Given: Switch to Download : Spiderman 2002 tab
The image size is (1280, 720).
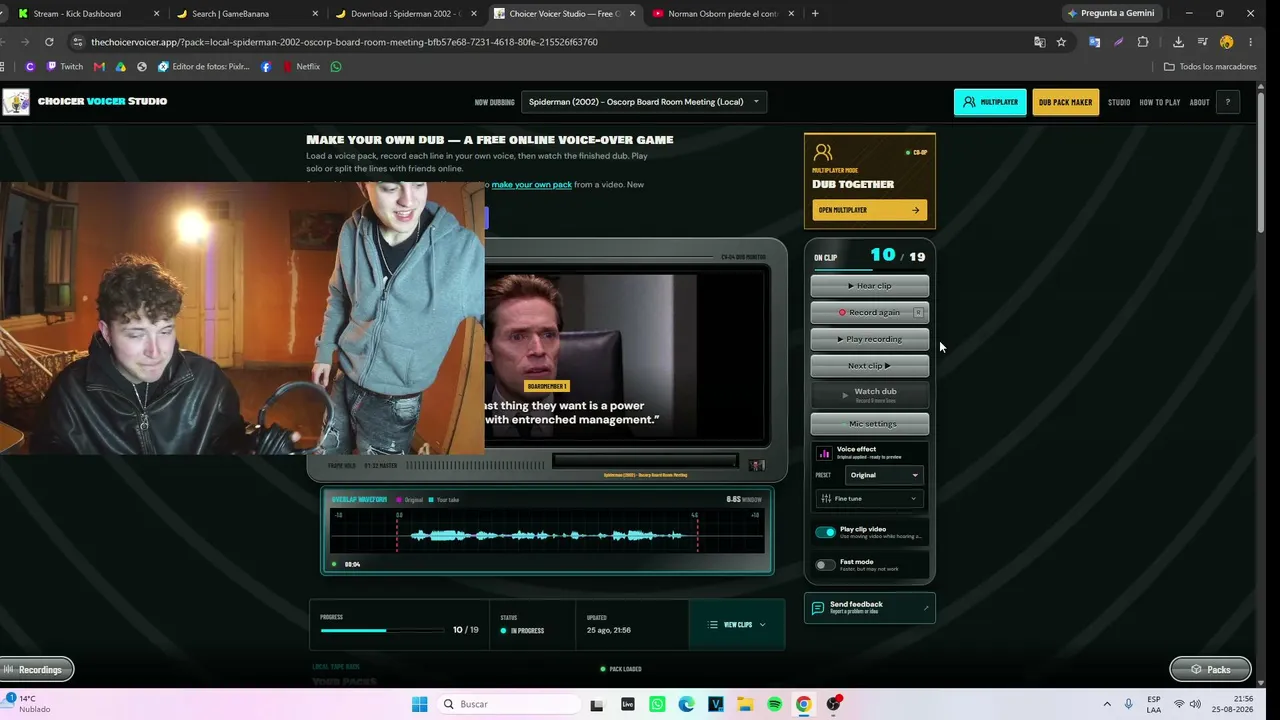Looking at the screenshot, I should [x=406, y=14].
